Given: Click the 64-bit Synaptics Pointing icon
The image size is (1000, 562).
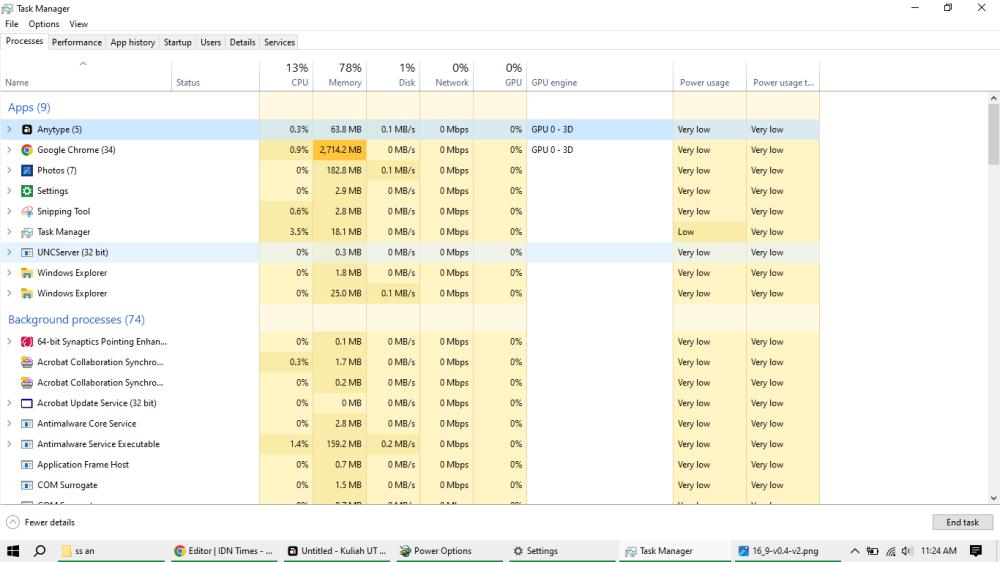Looking at the screenshot, I should [27, 342].
